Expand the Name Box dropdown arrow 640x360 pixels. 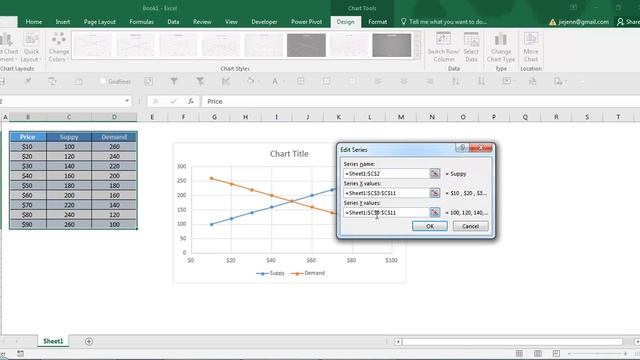(127, 101)
